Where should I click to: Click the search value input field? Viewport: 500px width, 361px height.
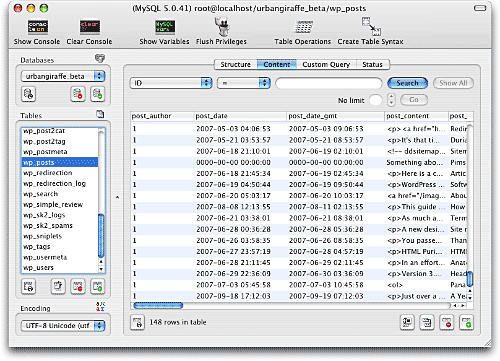tap(329, 83)
